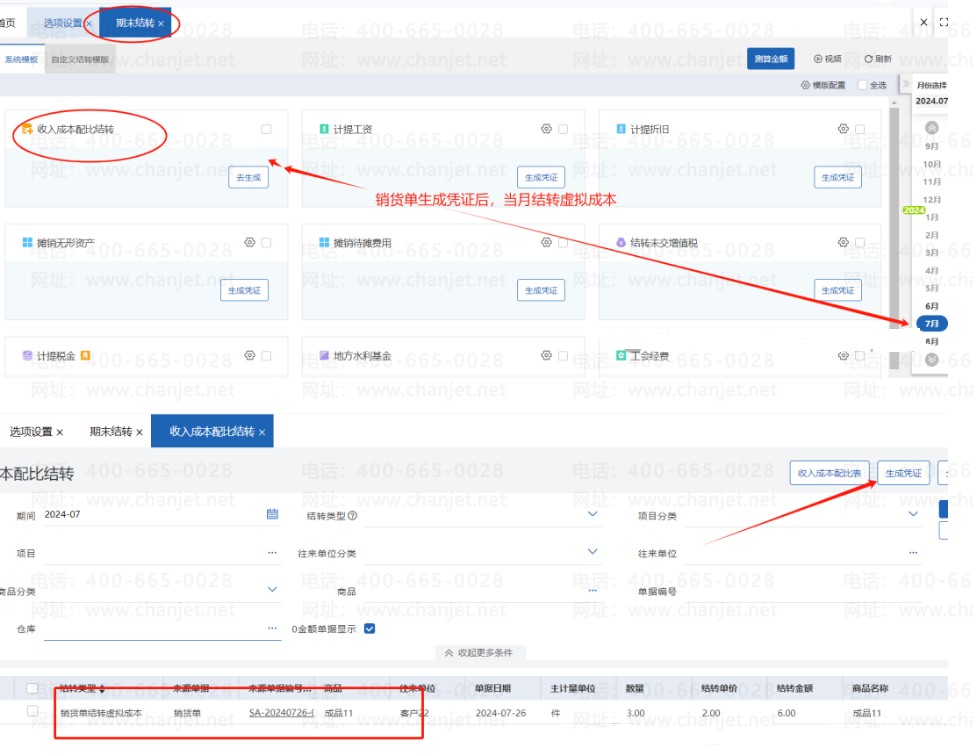Open the 视频 video link
This screenshot has width=973, height=753.
click(827, 59)
